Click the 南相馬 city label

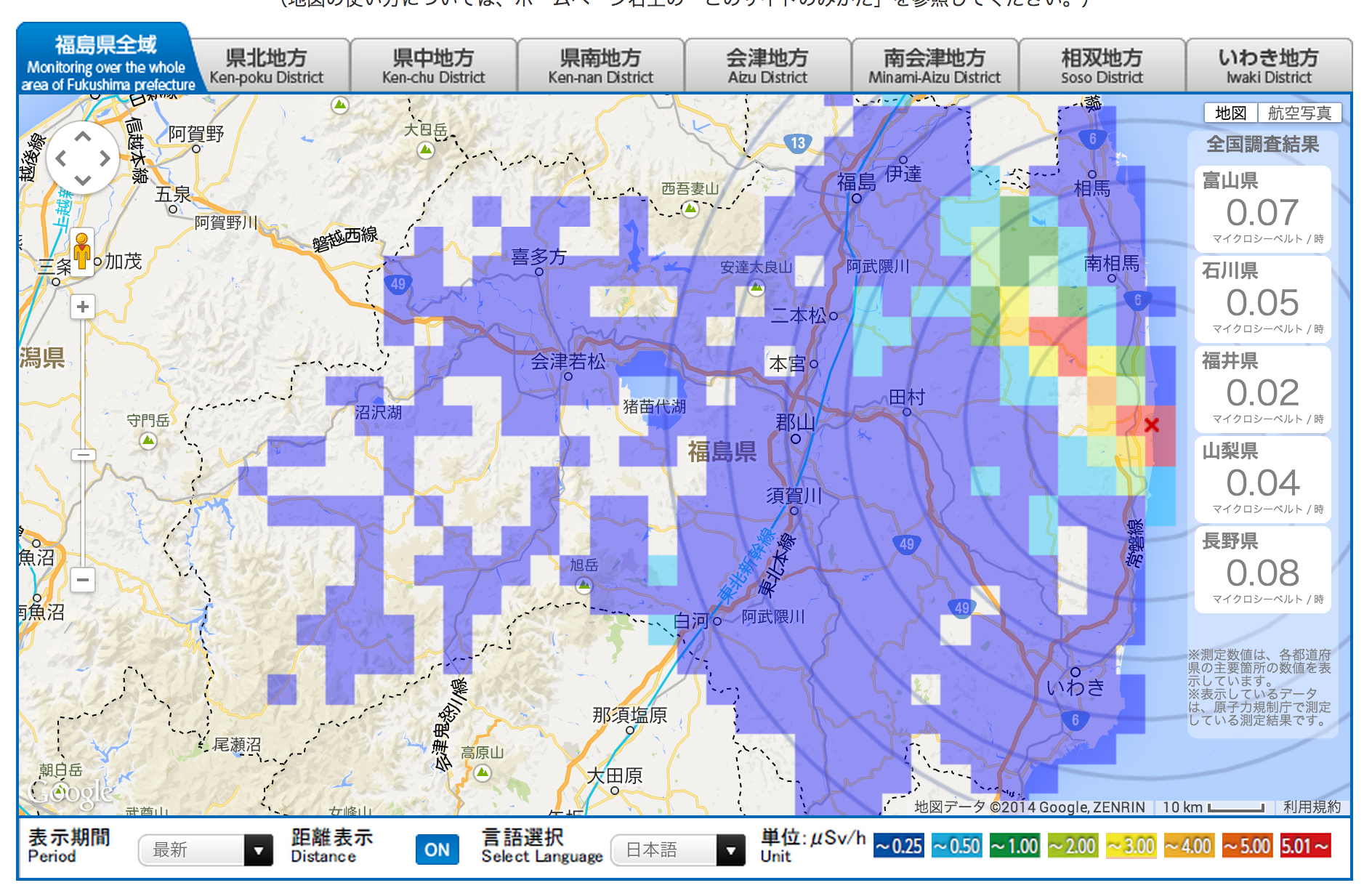(1112, 263)
